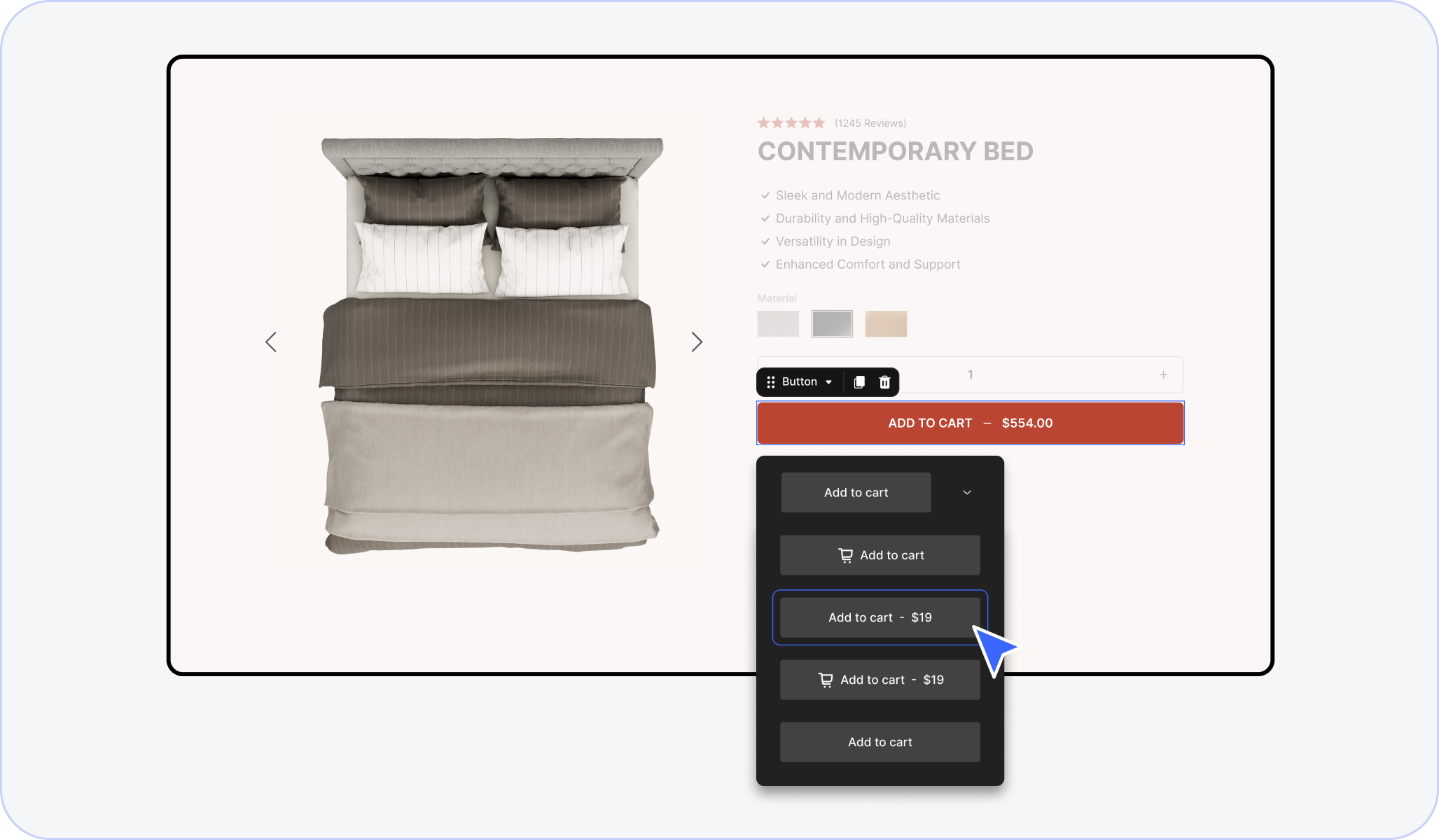Pick the Add to cart - $19 style

coord(880,617)
